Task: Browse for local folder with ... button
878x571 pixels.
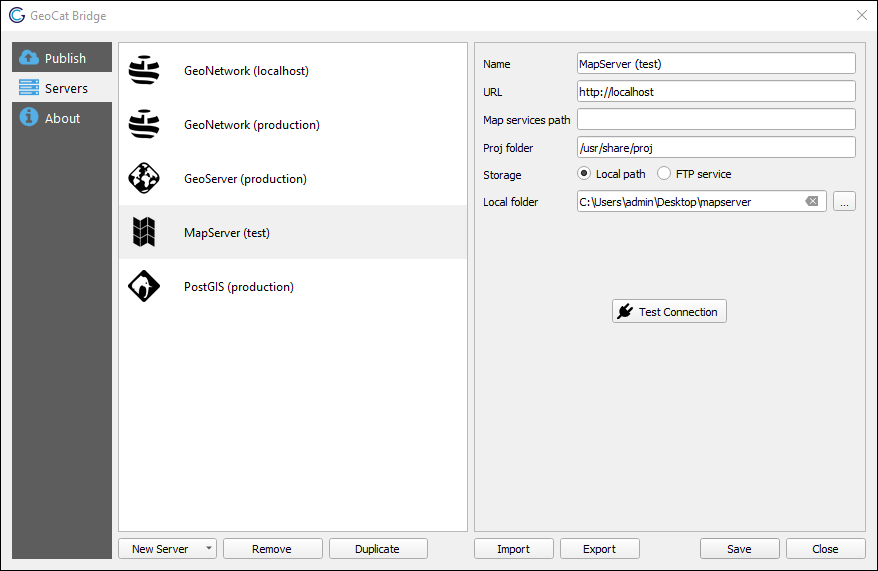Action: coord(844,202)
